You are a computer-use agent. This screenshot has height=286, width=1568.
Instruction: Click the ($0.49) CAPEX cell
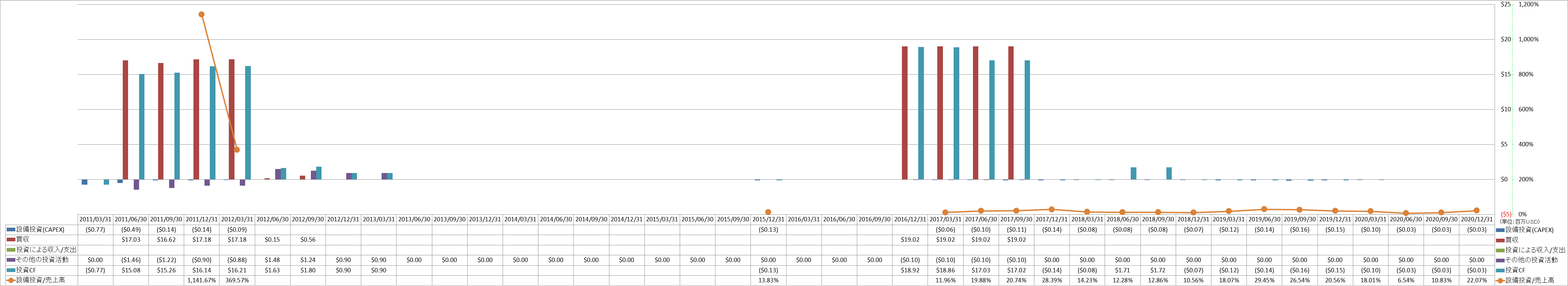[131, 229]
